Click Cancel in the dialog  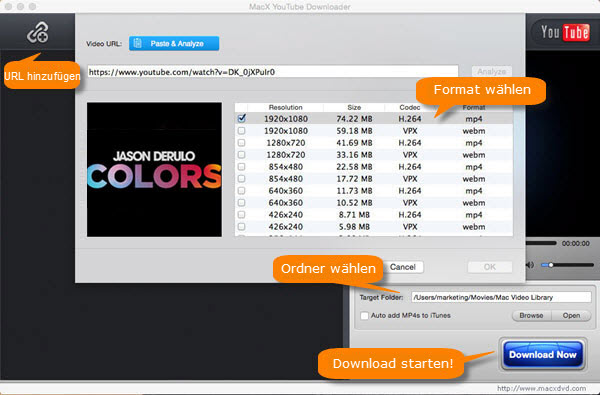click(403, 267)
